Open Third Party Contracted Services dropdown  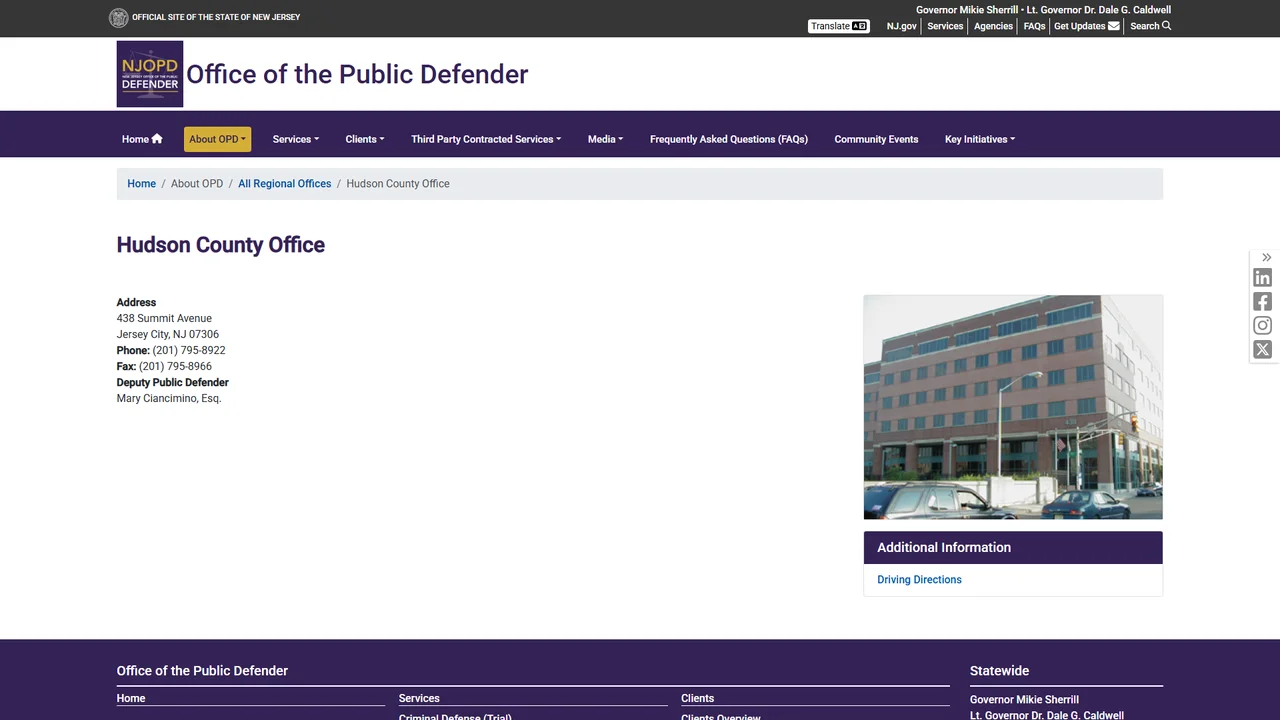click(x=486, y=139)
